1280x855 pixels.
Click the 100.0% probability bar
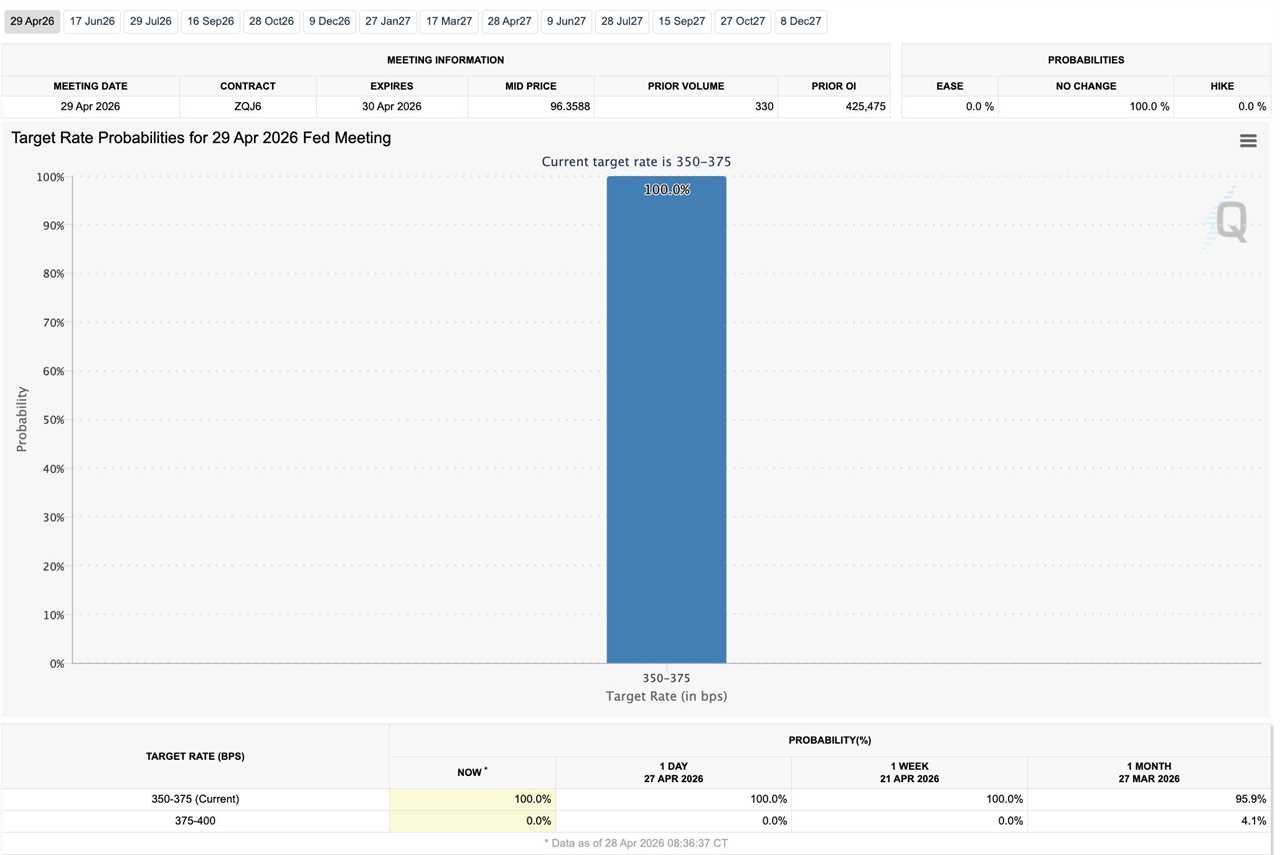[666, 420]
